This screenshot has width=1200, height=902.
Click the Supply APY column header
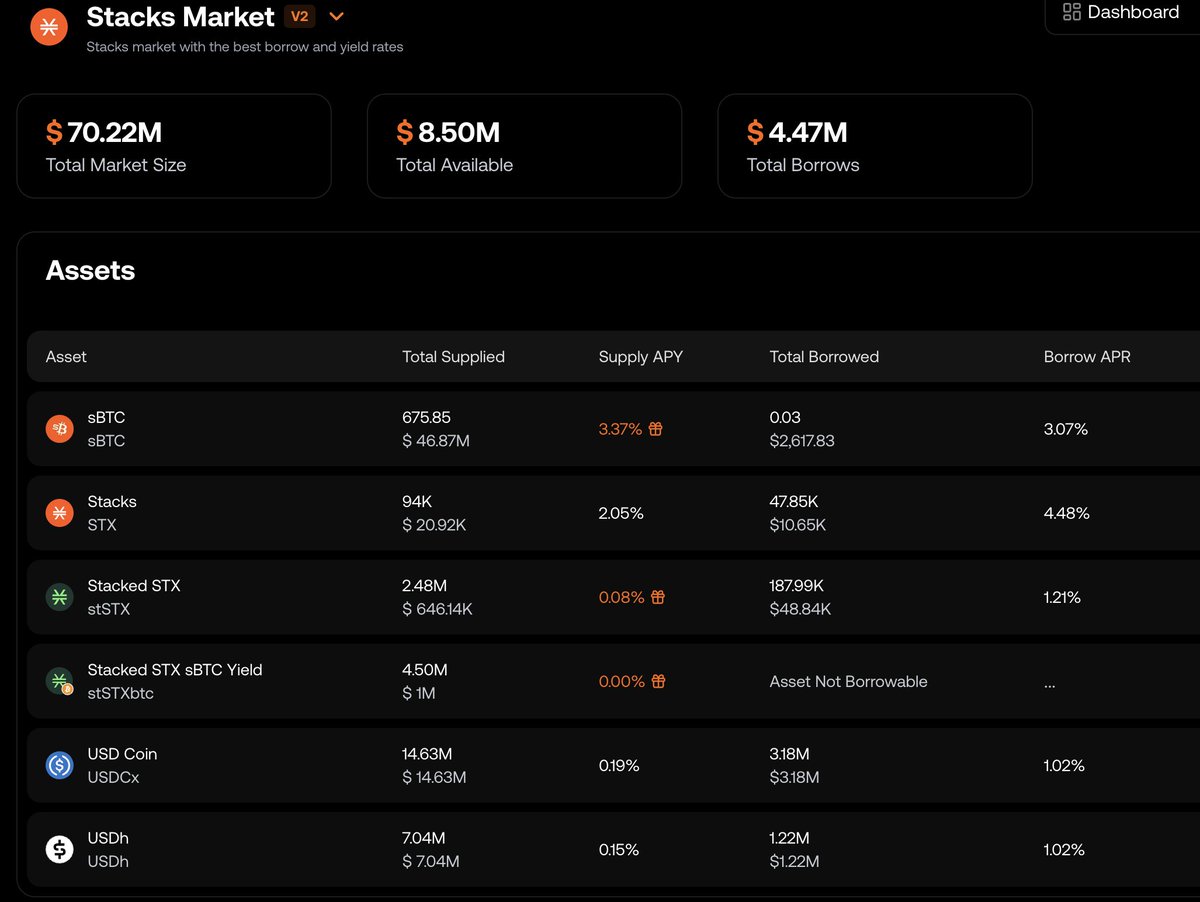click(x=641, y=357)
